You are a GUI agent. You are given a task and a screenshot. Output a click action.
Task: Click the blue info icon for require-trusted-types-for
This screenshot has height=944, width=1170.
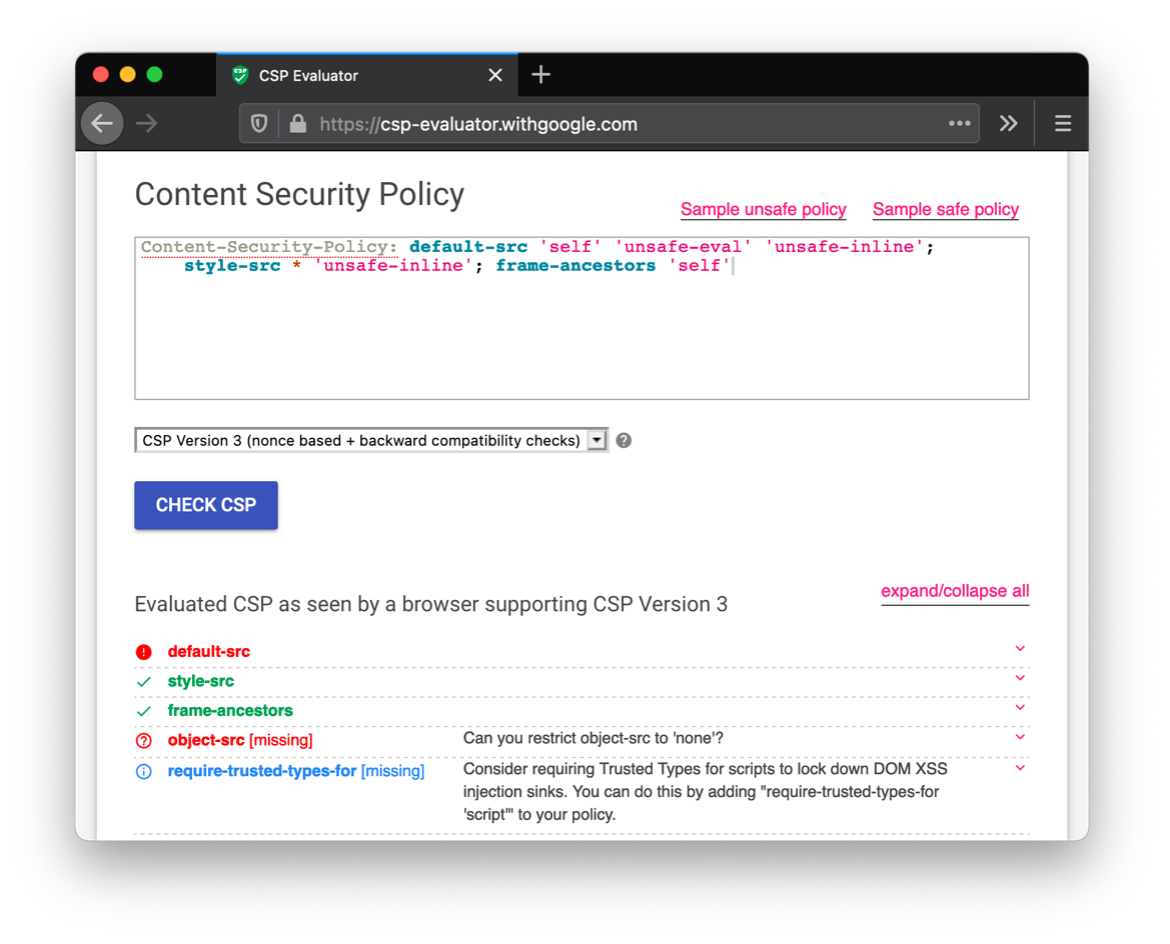click(144, 772)
